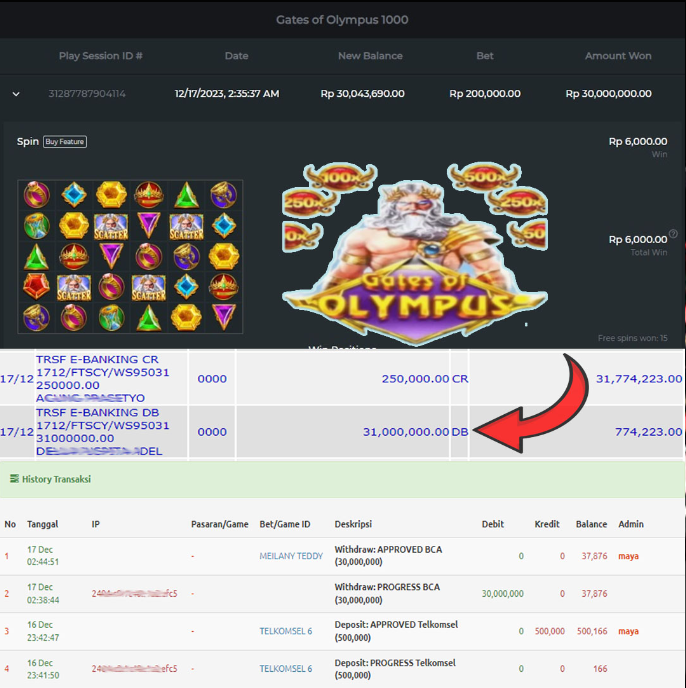Click bet amount Rp 200,000.00
The image size is (686, 688).
[485, 94]
